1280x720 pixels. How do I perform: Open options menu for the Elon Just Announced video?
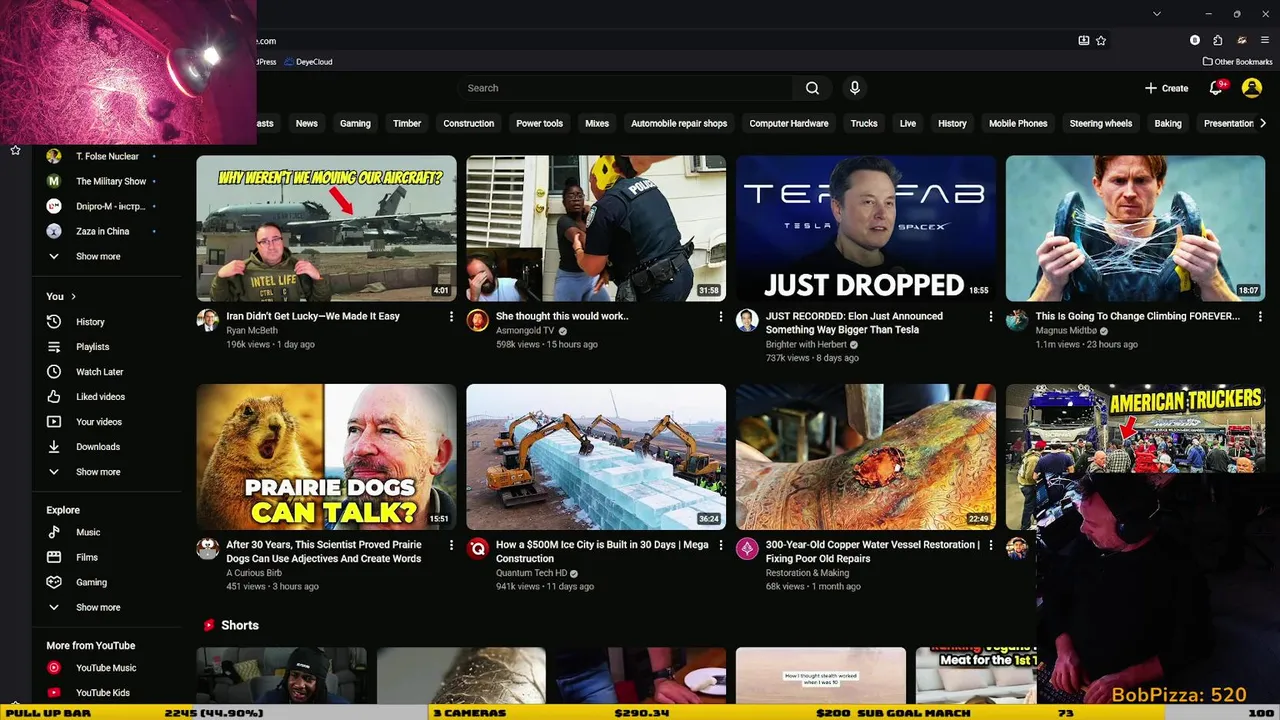coord(991,317)
